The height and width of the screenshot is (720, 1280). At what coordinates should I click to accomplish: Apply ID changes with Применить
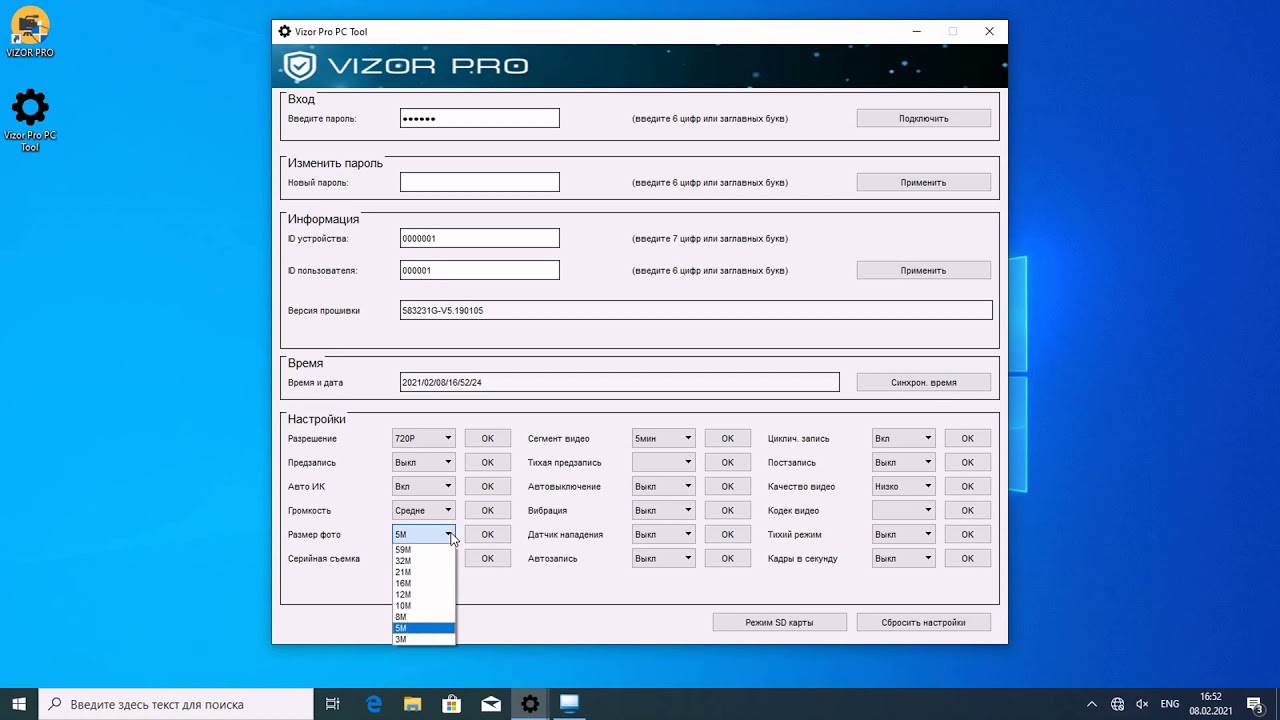point(923,270)
